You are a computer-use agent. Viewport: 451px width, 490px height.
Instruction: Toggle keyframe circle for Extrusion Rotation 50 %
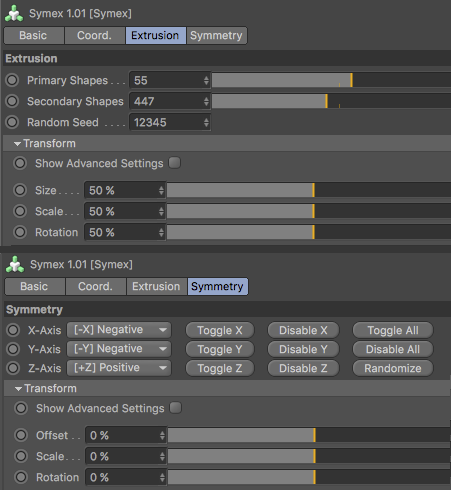point(20,232)
